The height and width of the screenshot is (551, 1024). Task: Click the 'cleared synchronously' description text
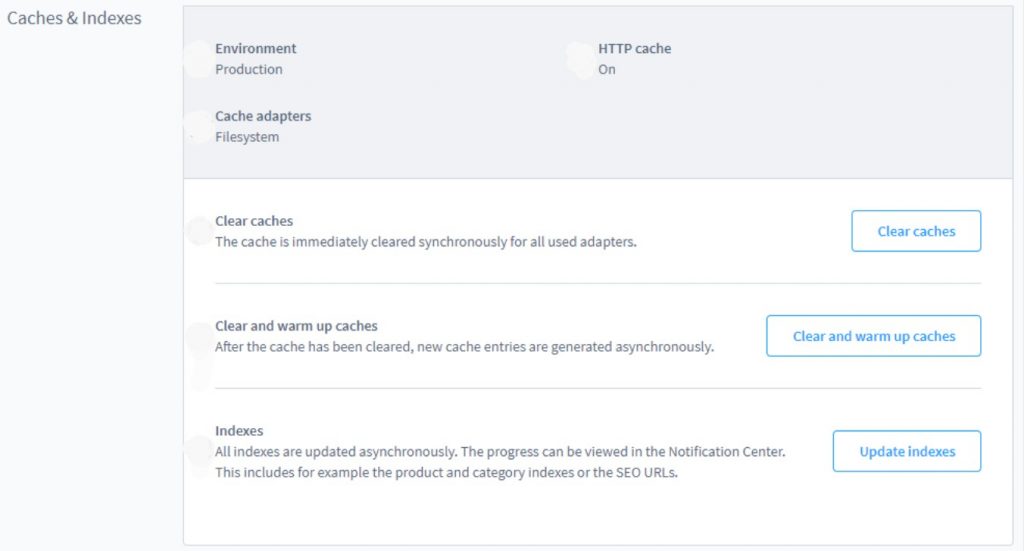pos(425,241)
